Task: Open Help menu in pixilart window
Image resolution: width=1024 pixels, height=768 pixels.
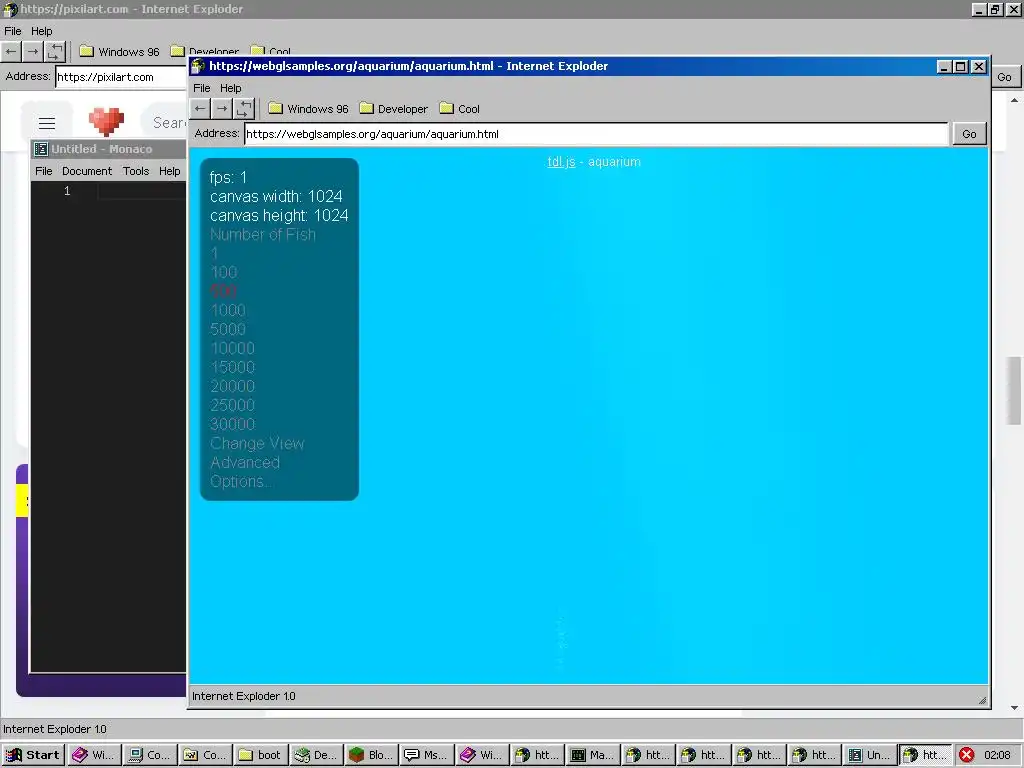Action: 41,31
